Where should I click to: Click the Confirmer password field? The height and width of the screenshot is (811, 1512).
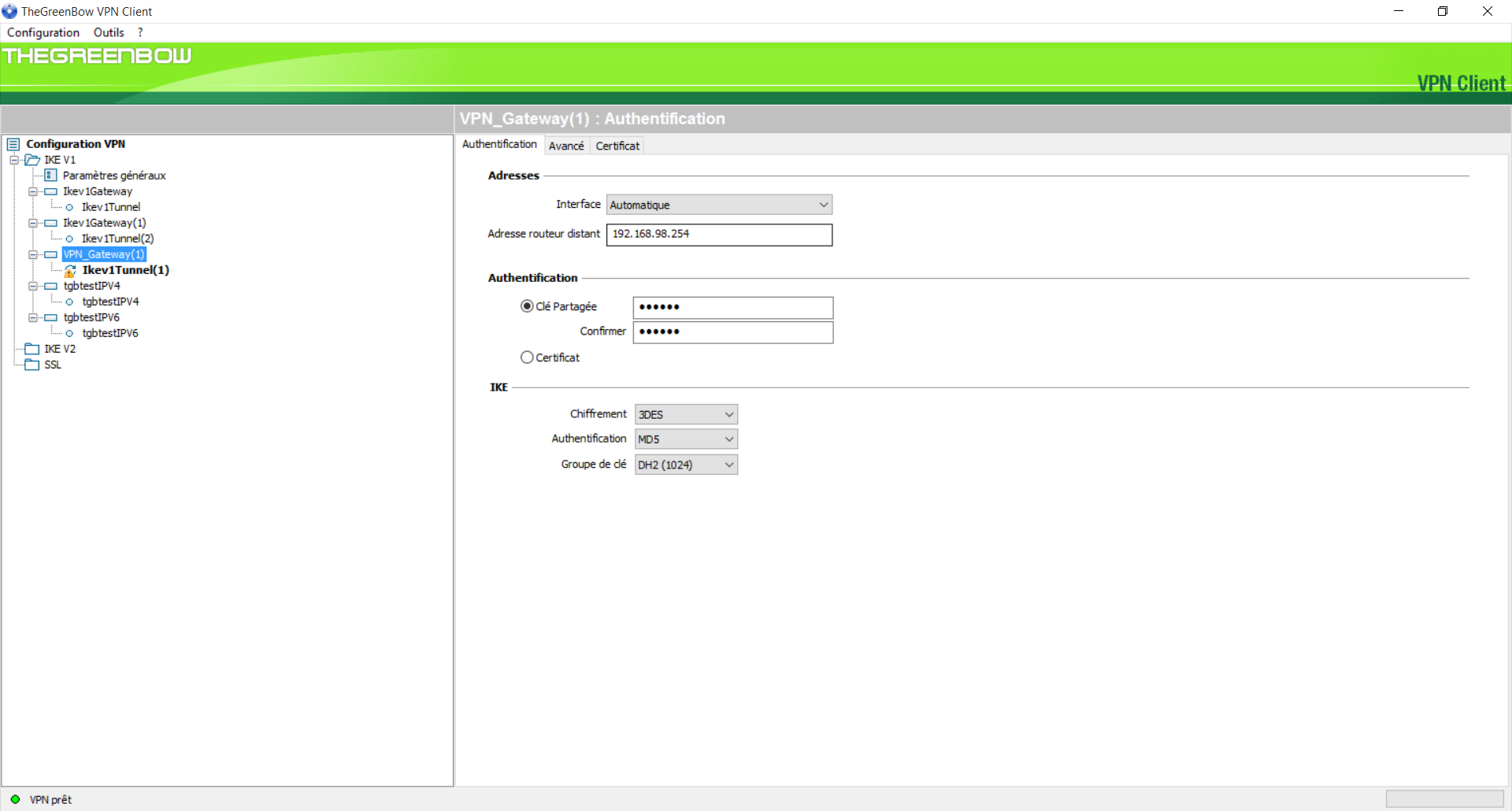(x=732, y=332)
